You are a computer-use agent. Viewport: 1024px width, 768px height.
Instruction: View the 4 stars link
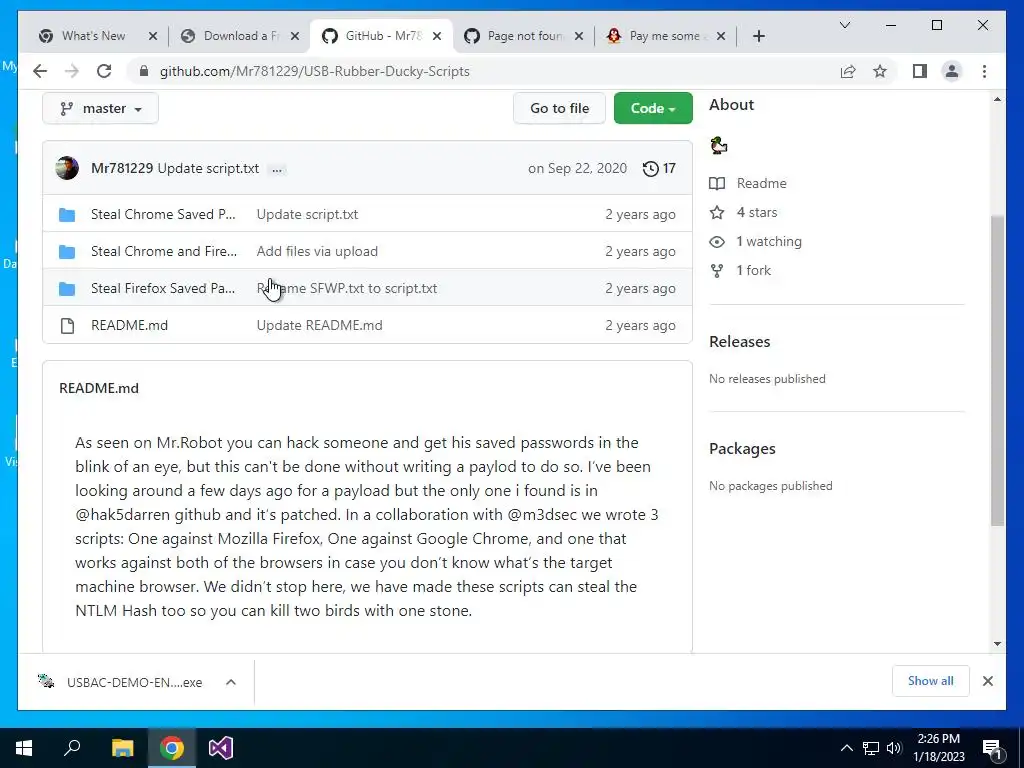tap(743, 212)
